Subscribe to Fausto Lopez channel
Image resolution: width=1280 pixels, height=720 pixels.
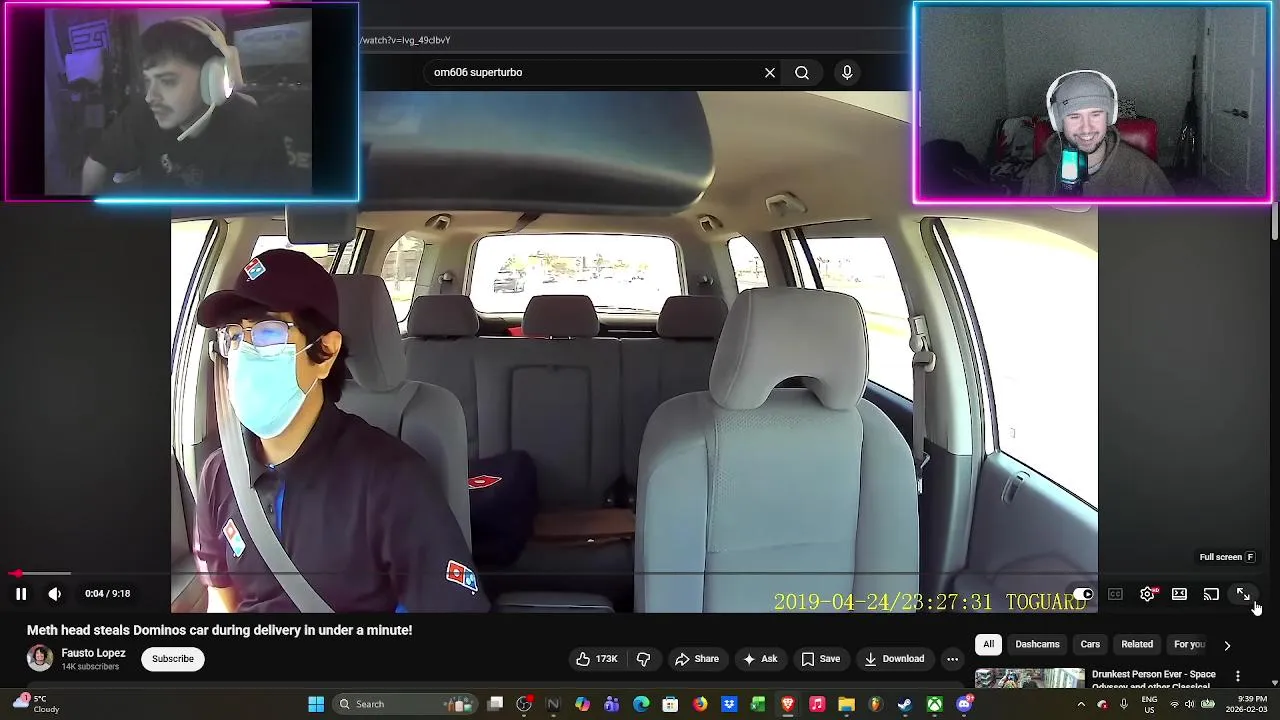[x=173, y=659]
